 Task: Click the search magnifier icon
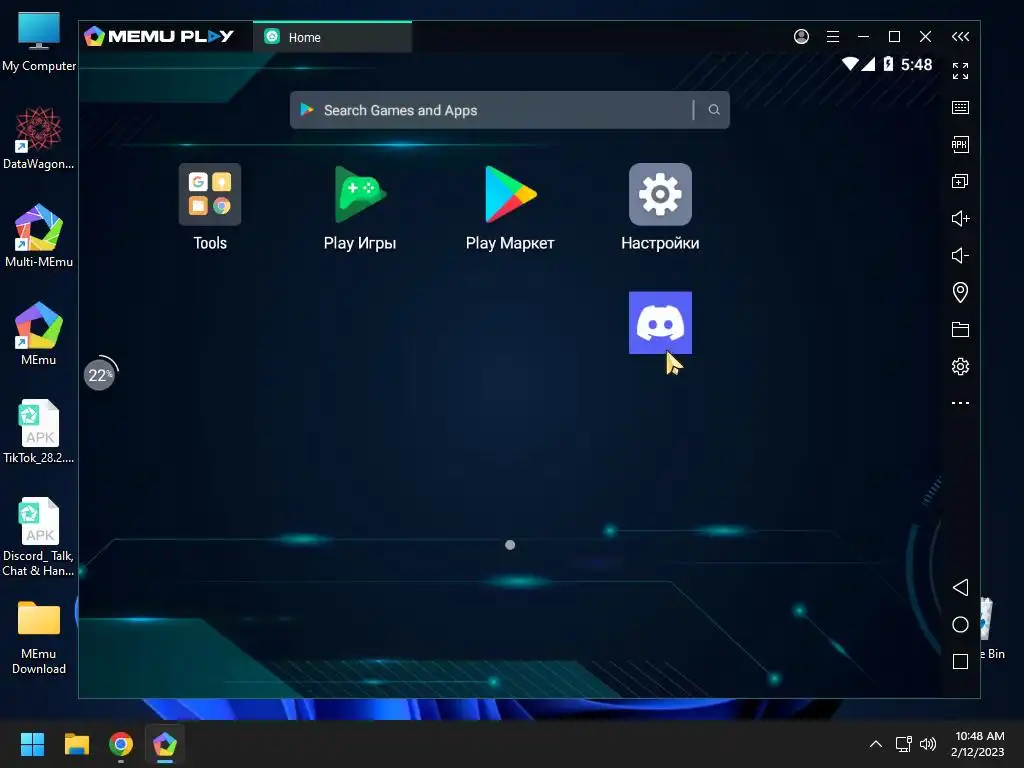tap(714, 110)
